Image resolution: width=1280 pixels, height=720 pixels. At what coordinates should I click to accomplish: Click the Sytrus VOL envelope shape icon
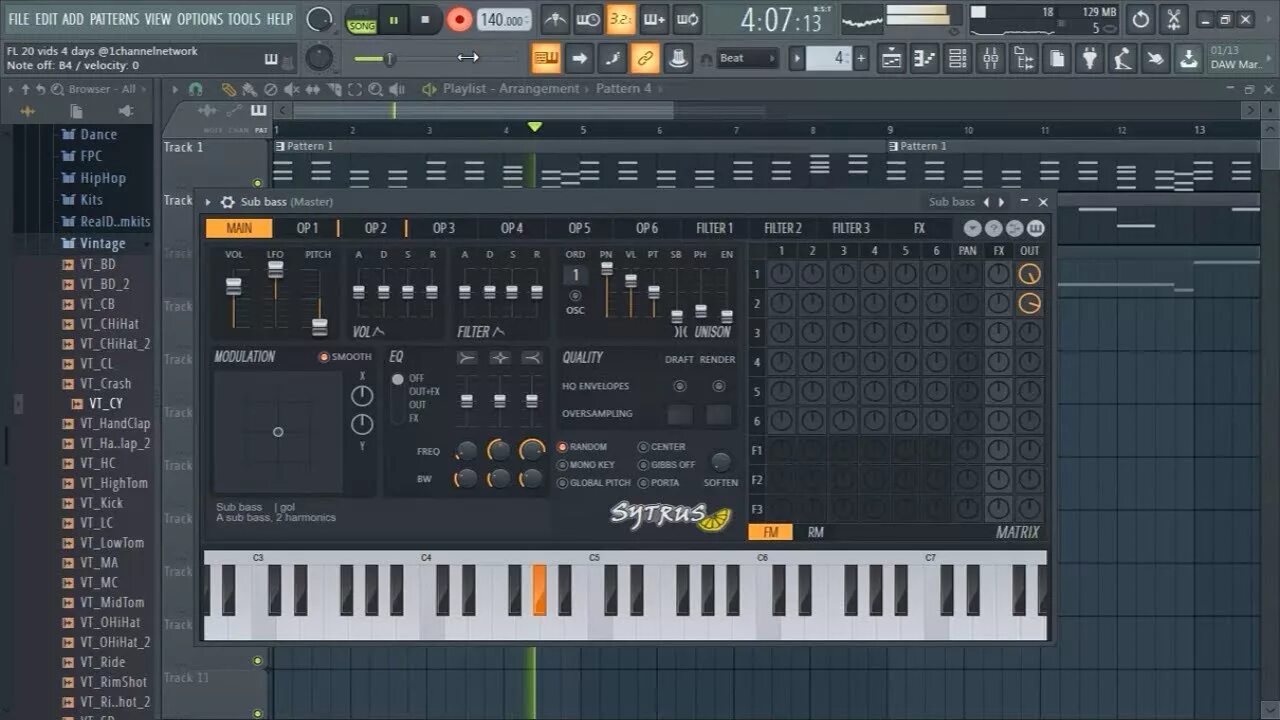click(378, 331)
